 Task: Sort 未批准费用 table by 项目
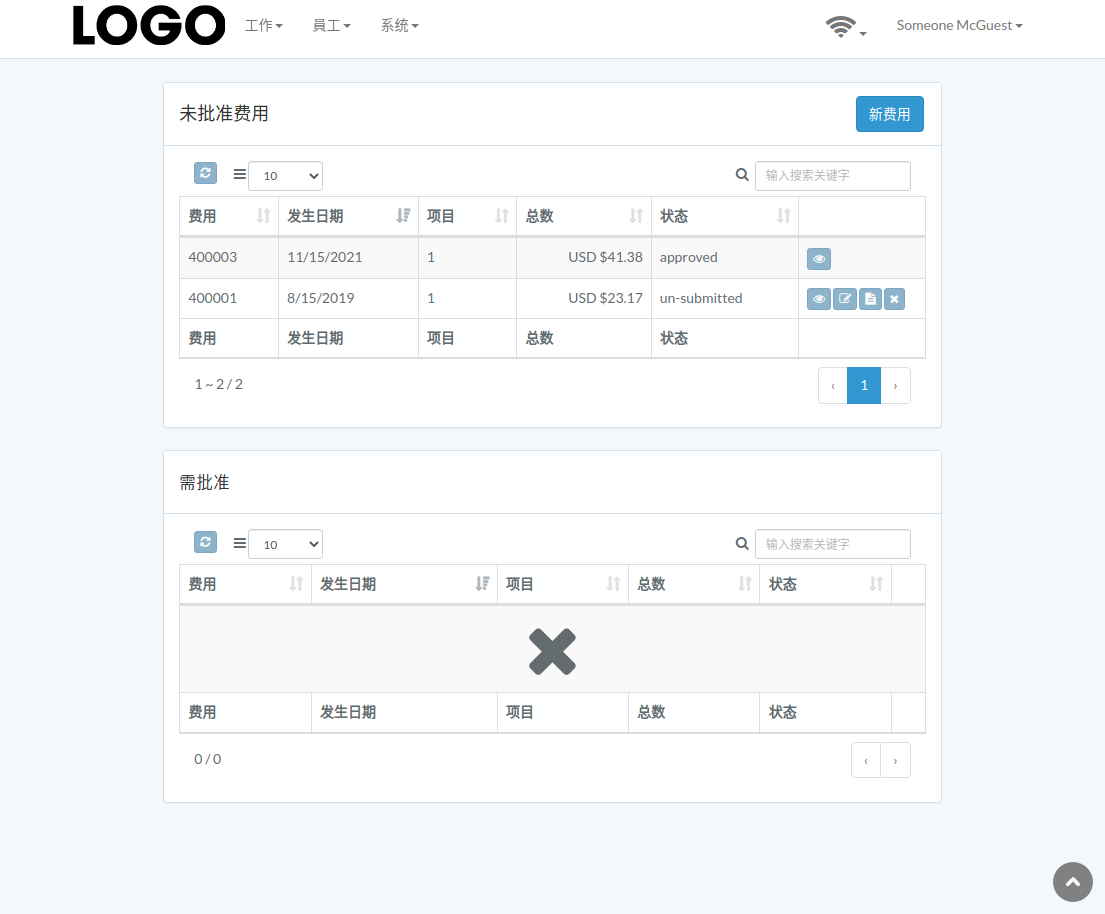pyautogui.click(x=467, y=216)
